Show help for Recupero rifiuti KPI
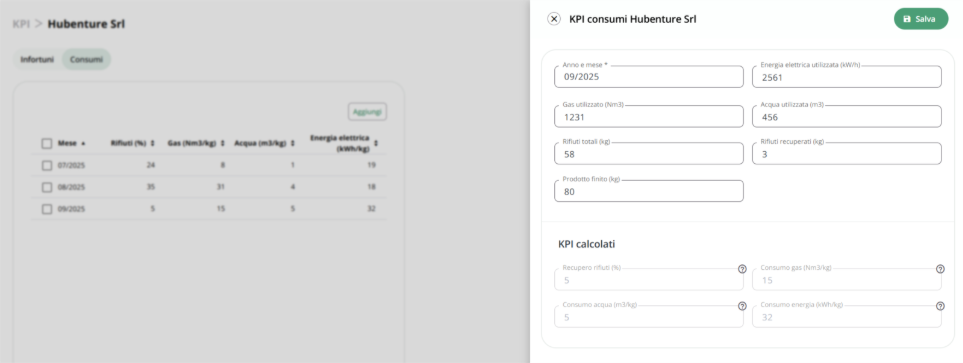The height and width of the screenshot is (363, 963). point(742,269)
